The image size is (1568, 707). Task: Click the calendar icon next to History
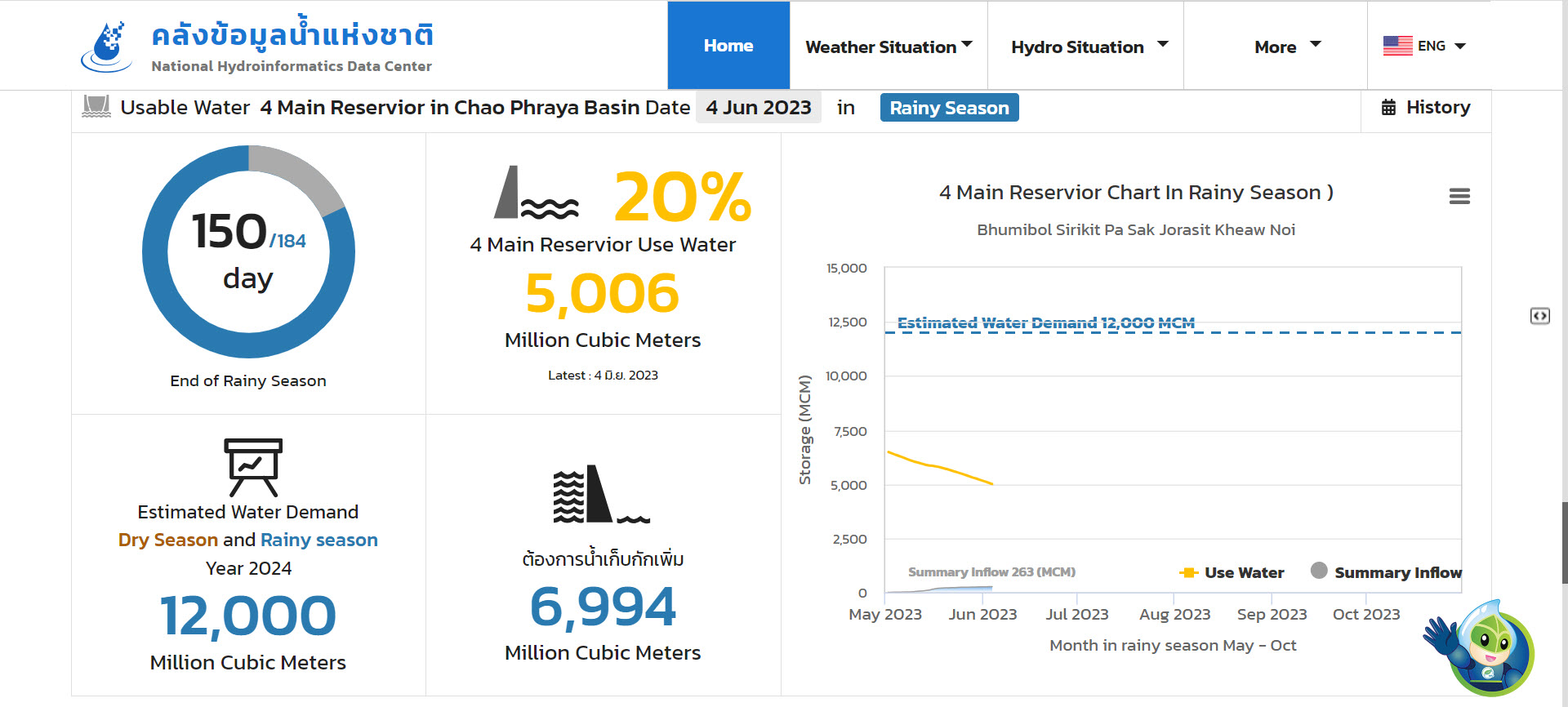1388,108
